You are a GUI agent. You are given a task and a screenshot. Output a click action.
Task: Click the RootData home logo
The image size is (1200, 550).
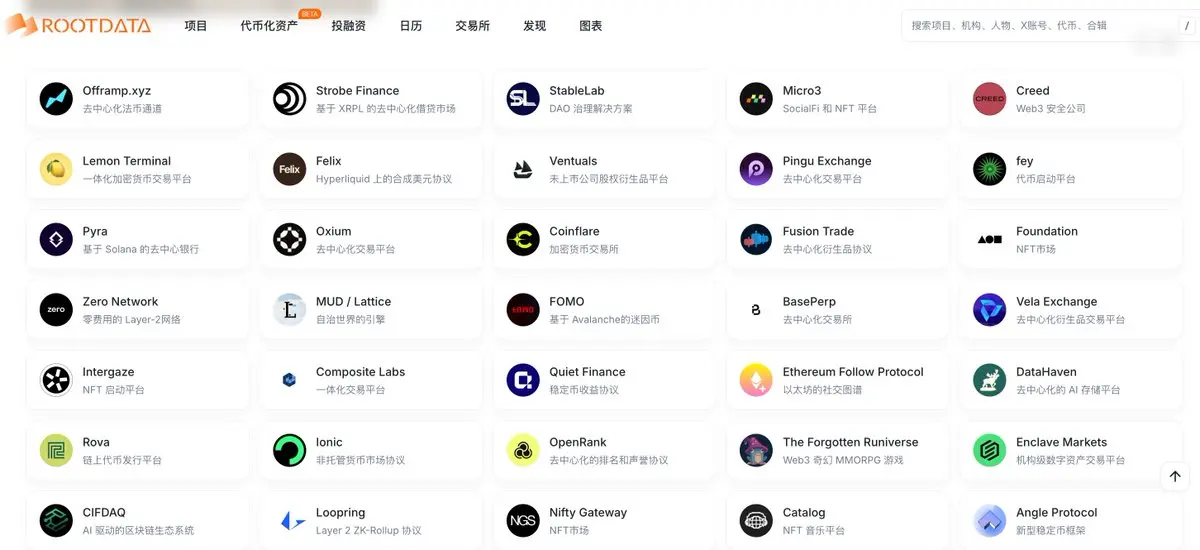tap(78, 25)
